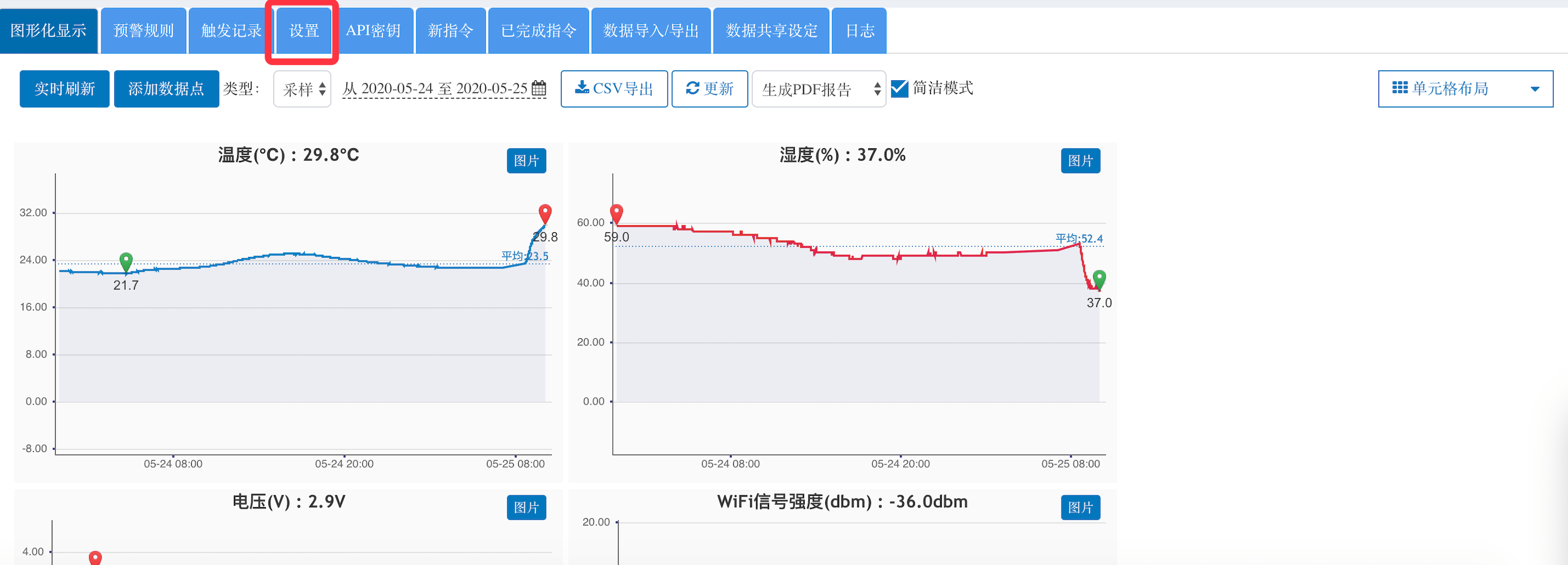
Task: Click the 温度(°C)：29.8°C chart title
Action: tap(289, 155)
